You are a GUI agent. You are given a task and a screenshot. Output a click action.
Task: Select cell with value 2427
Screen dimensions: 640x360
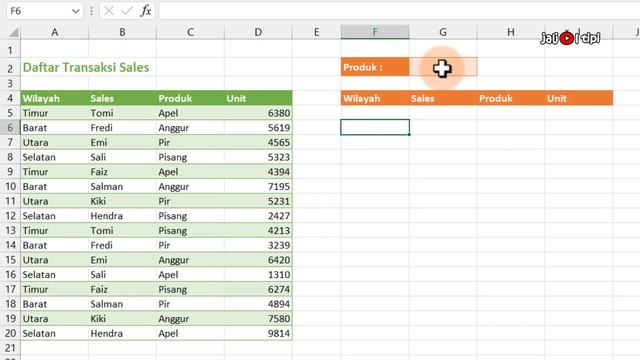tap(258, 216)
